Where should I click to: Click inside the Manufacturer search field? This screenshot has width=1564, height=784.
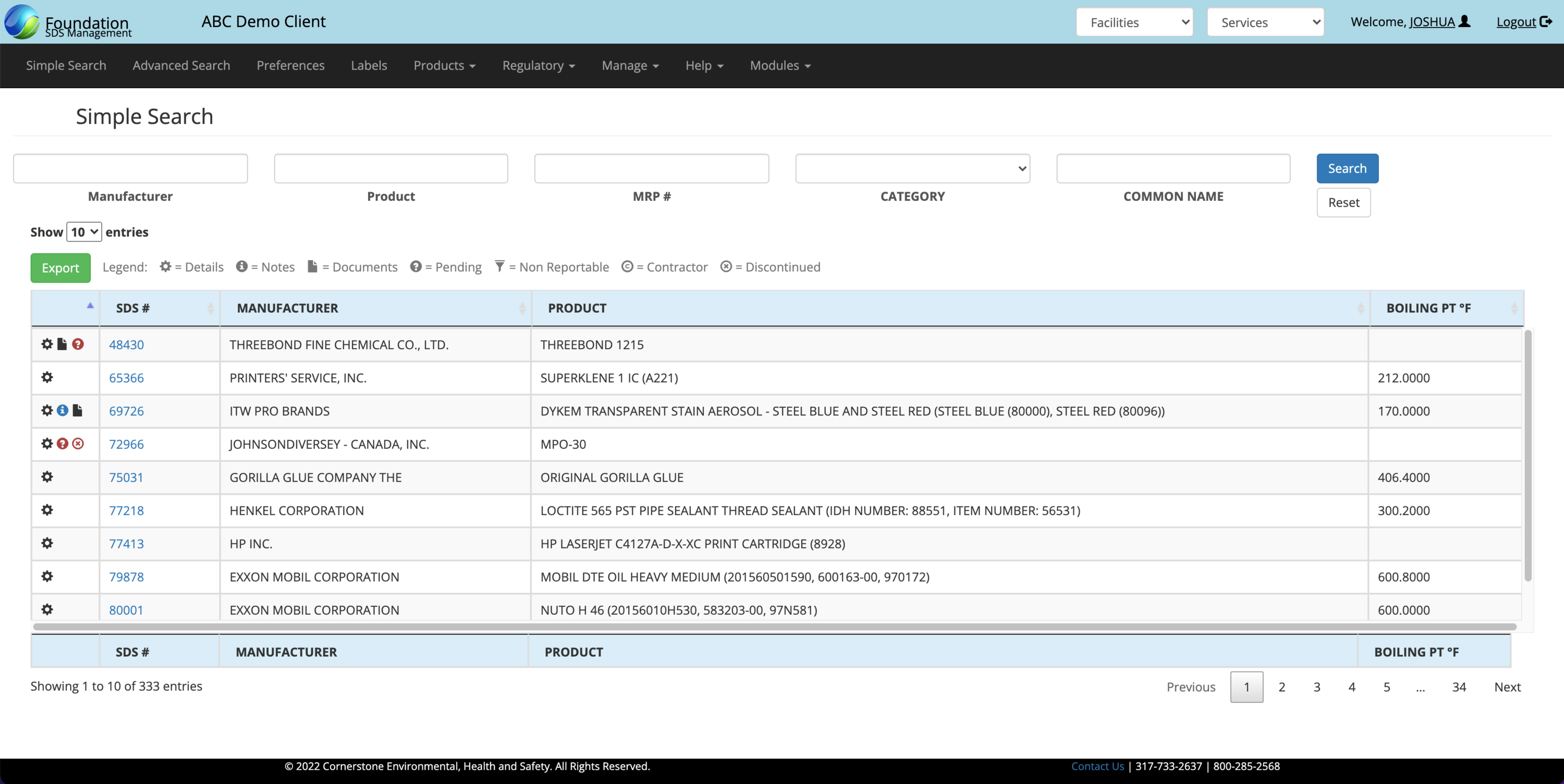130,168
